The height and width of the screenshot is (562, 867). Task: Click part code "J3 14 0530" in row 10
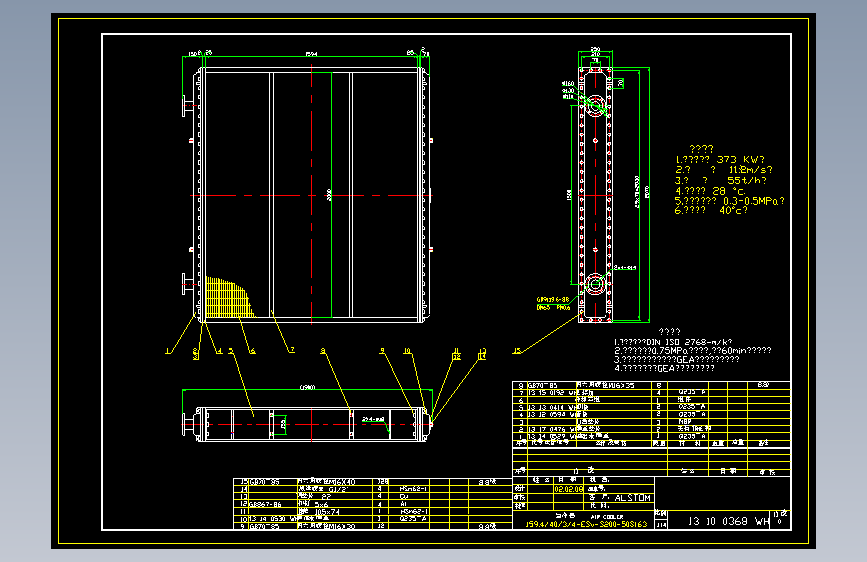click(x=268, y=519)
